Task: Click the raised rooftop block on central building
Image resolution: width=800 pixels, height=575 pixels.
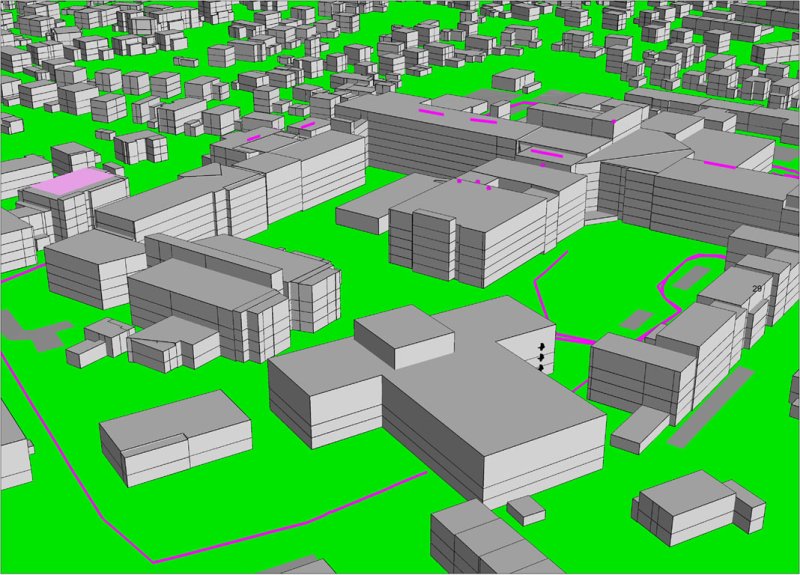Action: 404,327
